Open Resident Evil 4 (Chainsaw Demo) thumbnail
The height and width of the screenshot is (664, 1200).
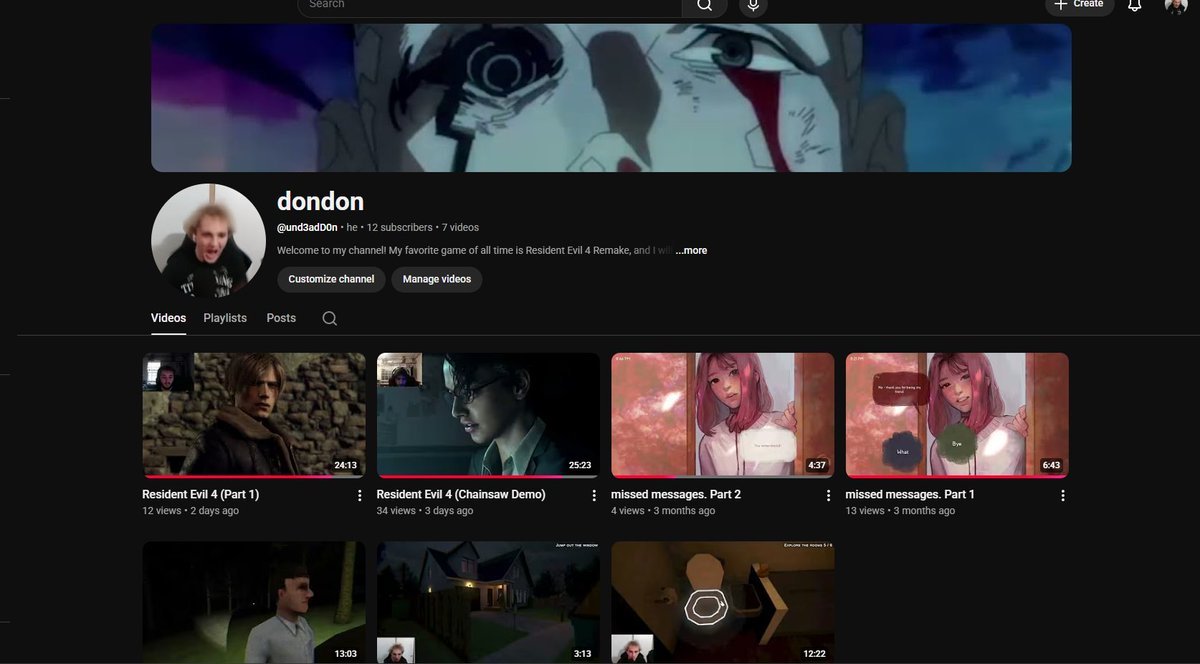[488, 415]
